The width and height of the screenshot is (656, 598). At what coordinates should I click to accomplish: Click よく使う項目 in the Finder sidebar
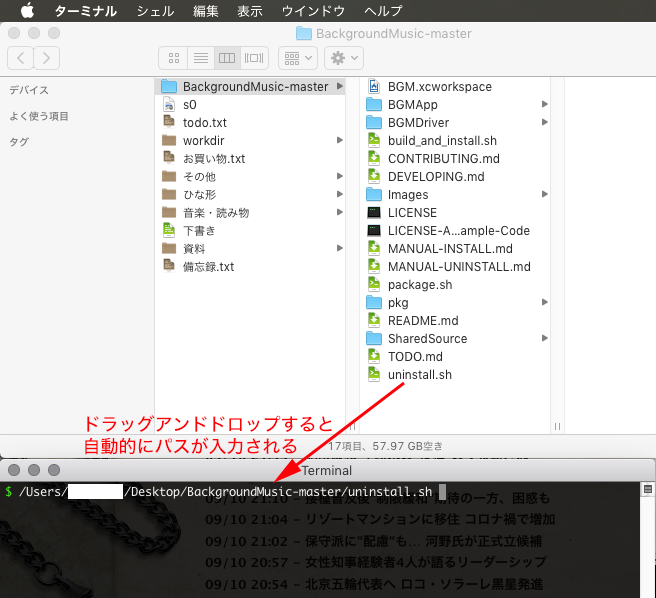click(x=39, y=116)
